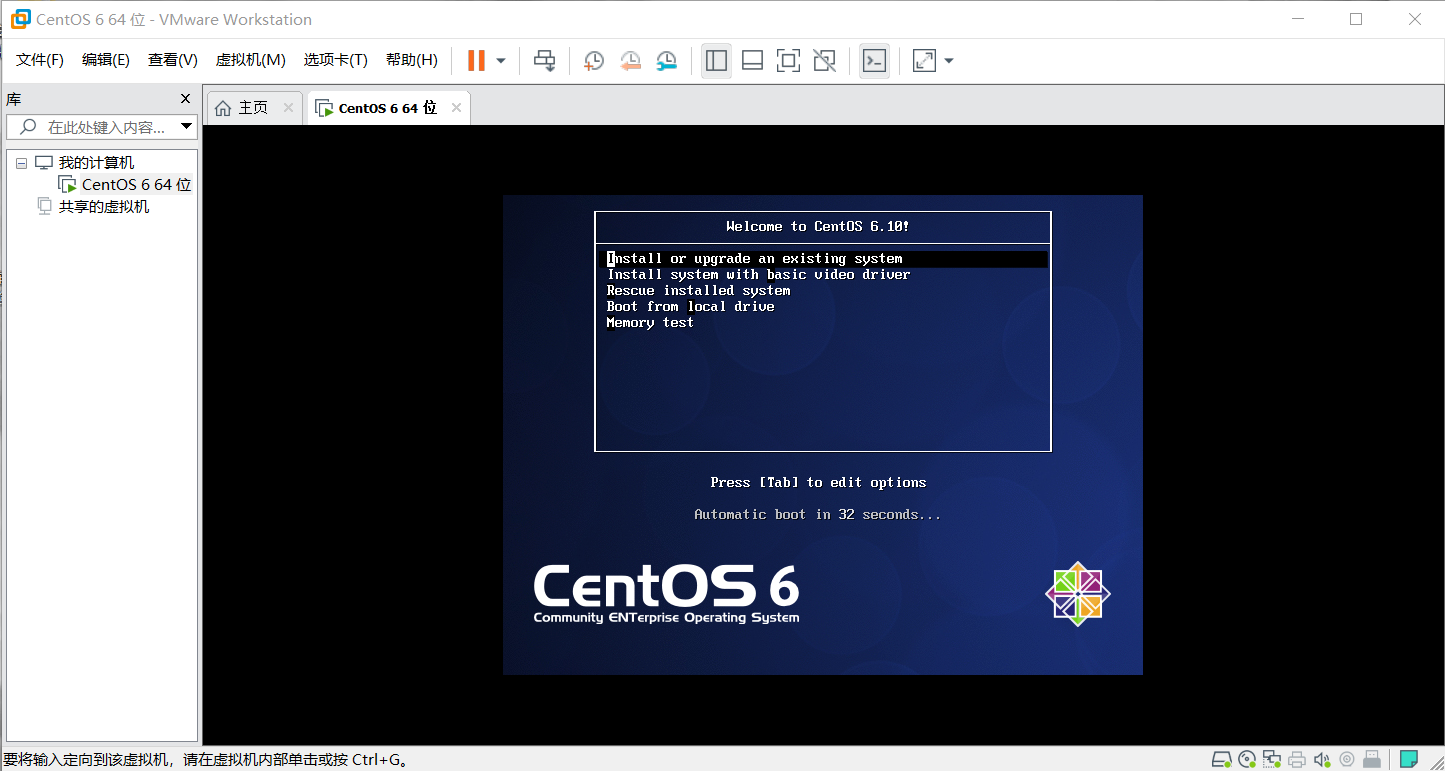1445x771 pixels.
Task: Click the home icon on the 主页 tab
Action: tap(223, 108)
